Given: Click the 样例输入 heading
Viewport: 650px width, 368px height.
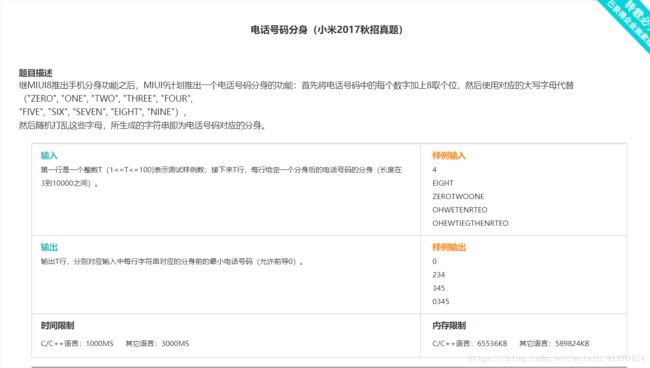Looking at the screenshot, I should point(449,155).
